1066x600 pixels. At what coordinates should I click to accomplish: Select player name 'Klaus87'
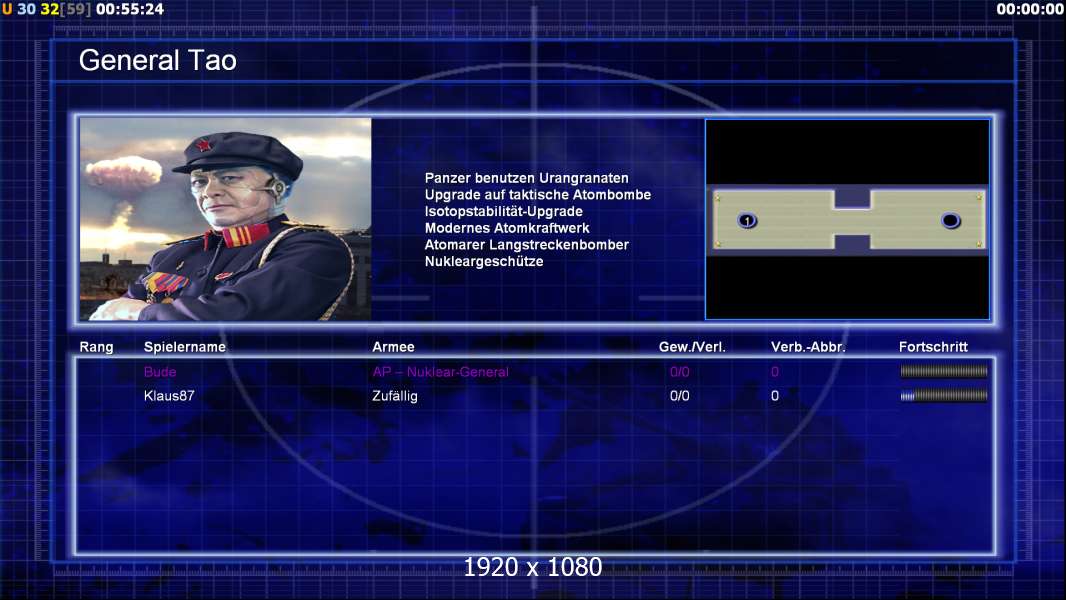(169, 395)
